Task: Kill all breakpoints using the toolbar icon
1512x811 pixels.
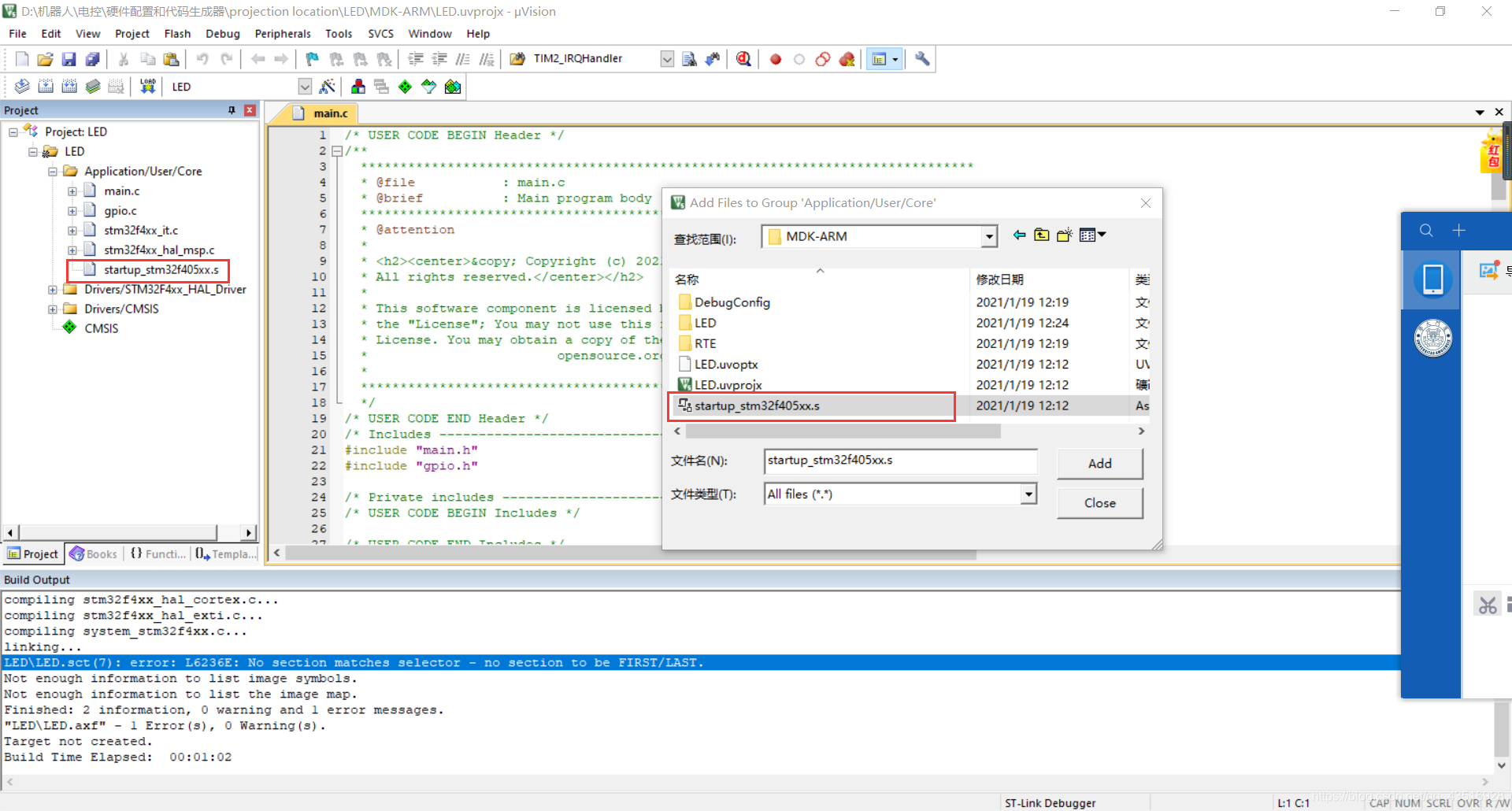Action: click(x=847, y=59)
